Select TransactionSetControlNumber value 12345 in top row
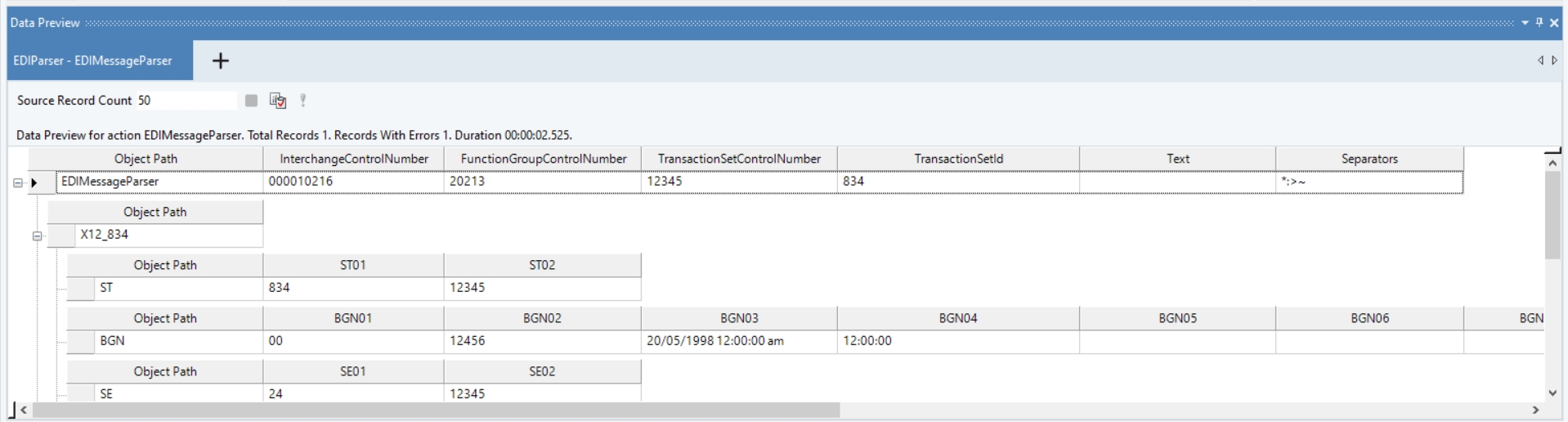The height and width of the screenshot is (422, 1568). click(739, 182)
